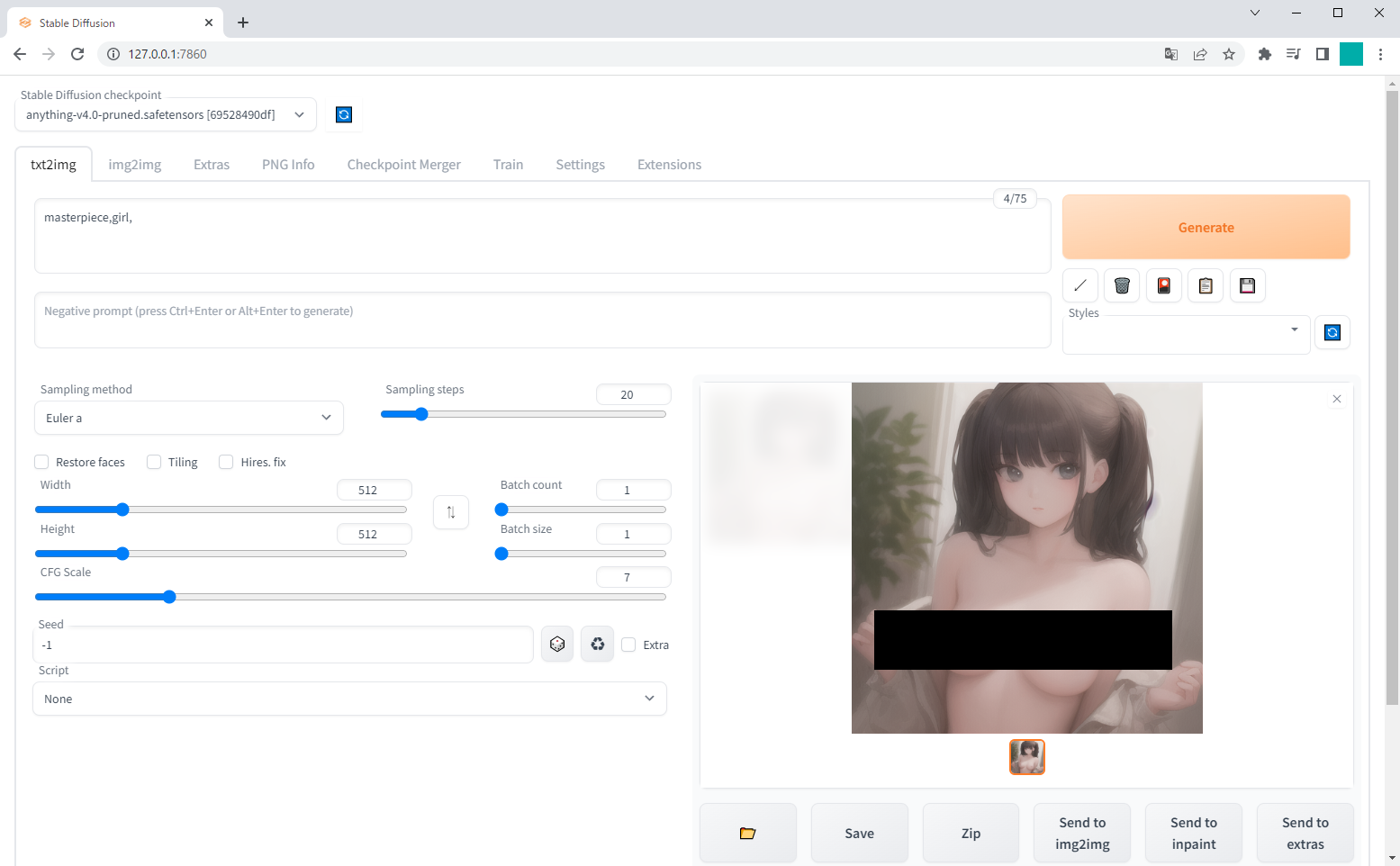Switch to img2img tab
The width and height of the screenshot is (1400, 866).
(x=135, y=165)
